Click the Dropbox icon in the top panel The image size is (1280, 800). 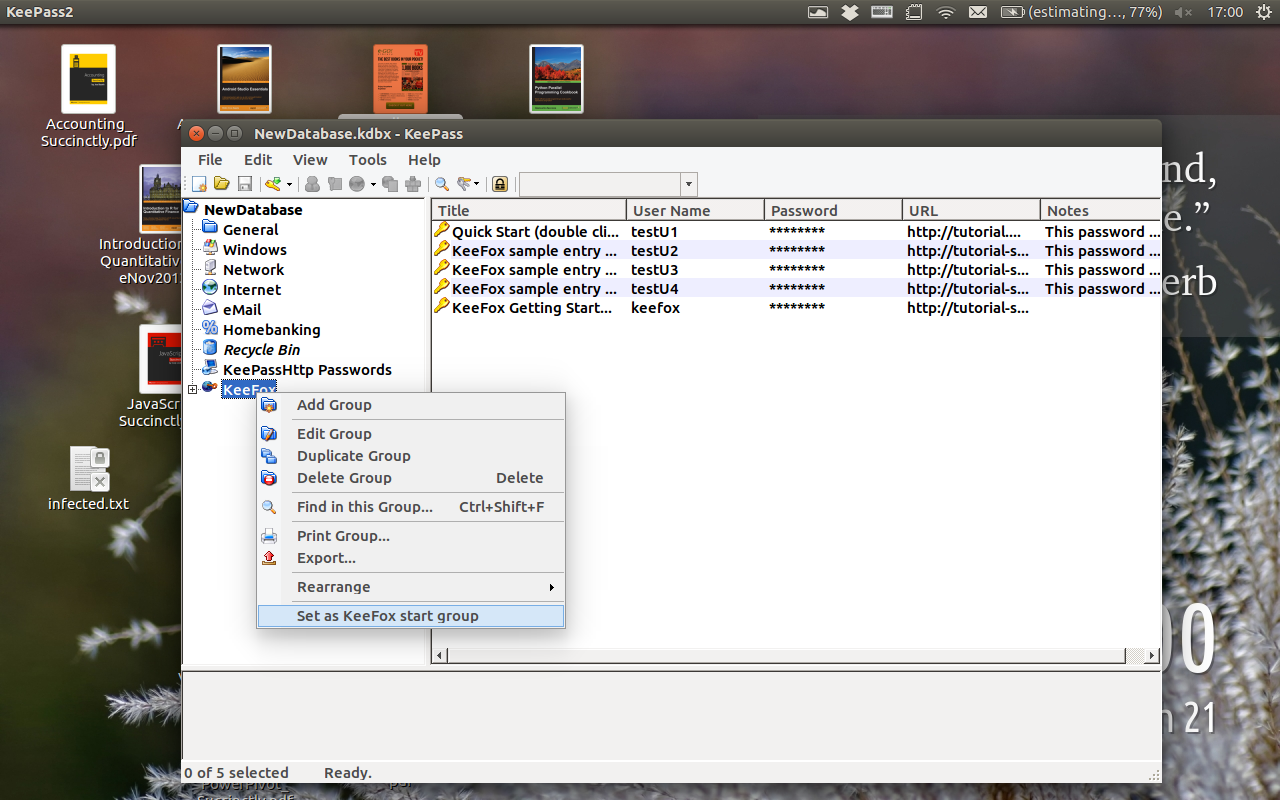[849, 12]
